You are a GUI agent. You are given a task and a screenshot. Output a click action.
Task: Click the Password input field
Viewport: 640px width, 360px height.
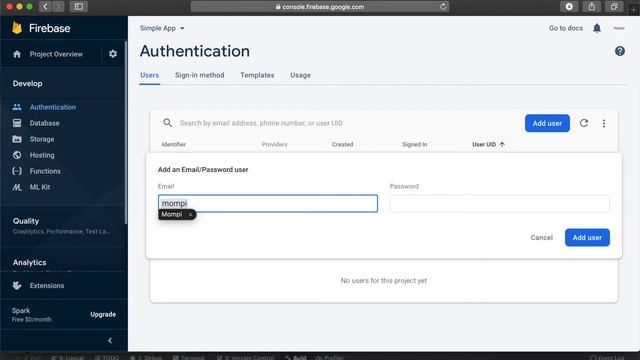click(x=500, y=203)
